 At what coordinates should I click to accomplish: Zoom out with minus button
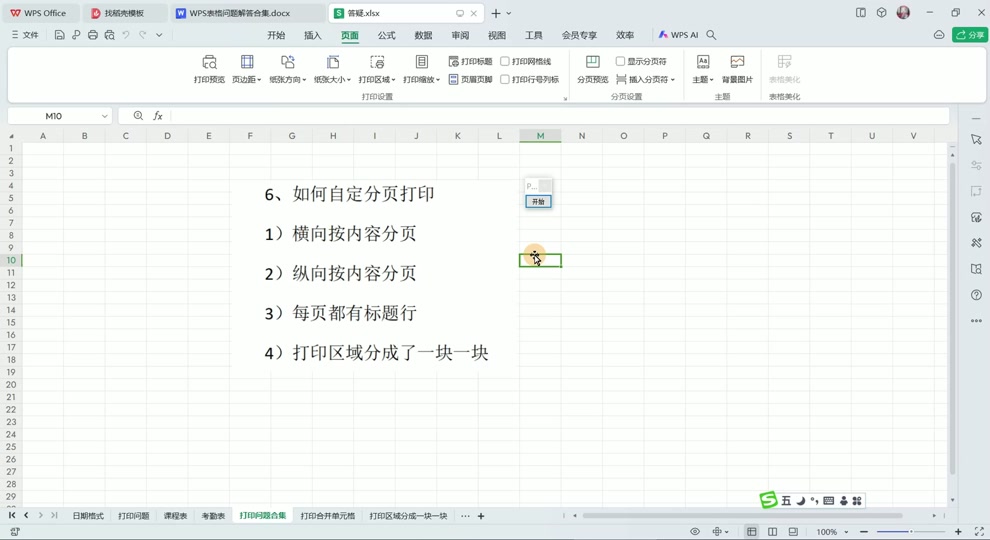click(x=864, y=532)
